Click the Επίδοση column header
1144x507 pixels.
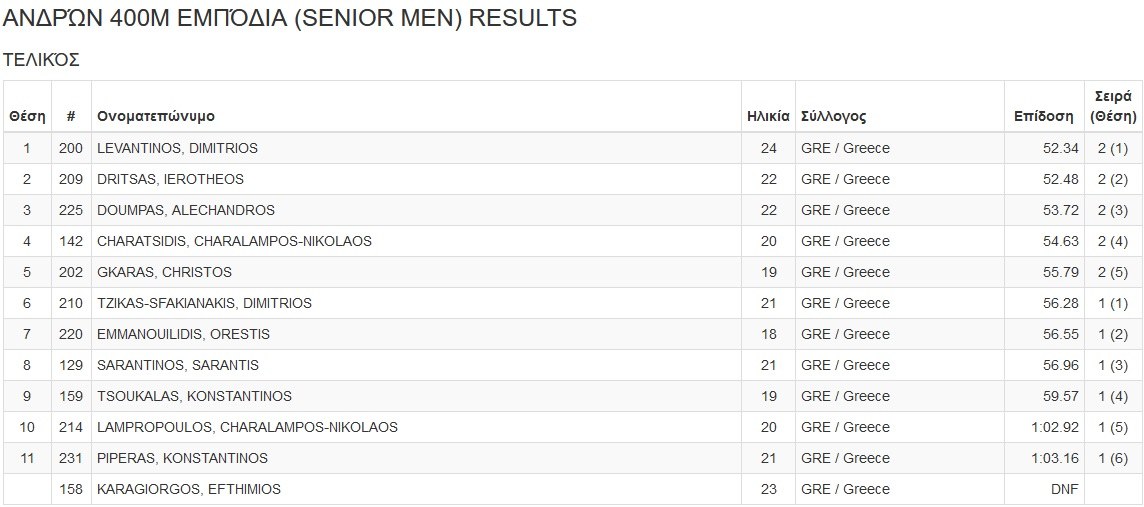[1043, 116]
